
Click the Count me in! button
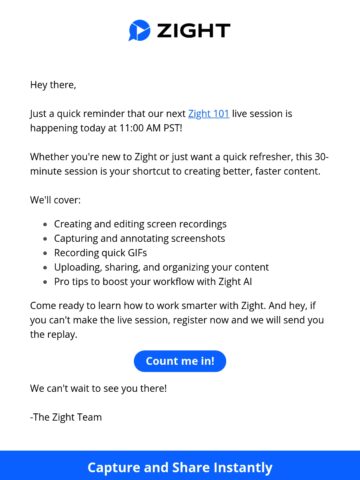click(x=180, y=361)
